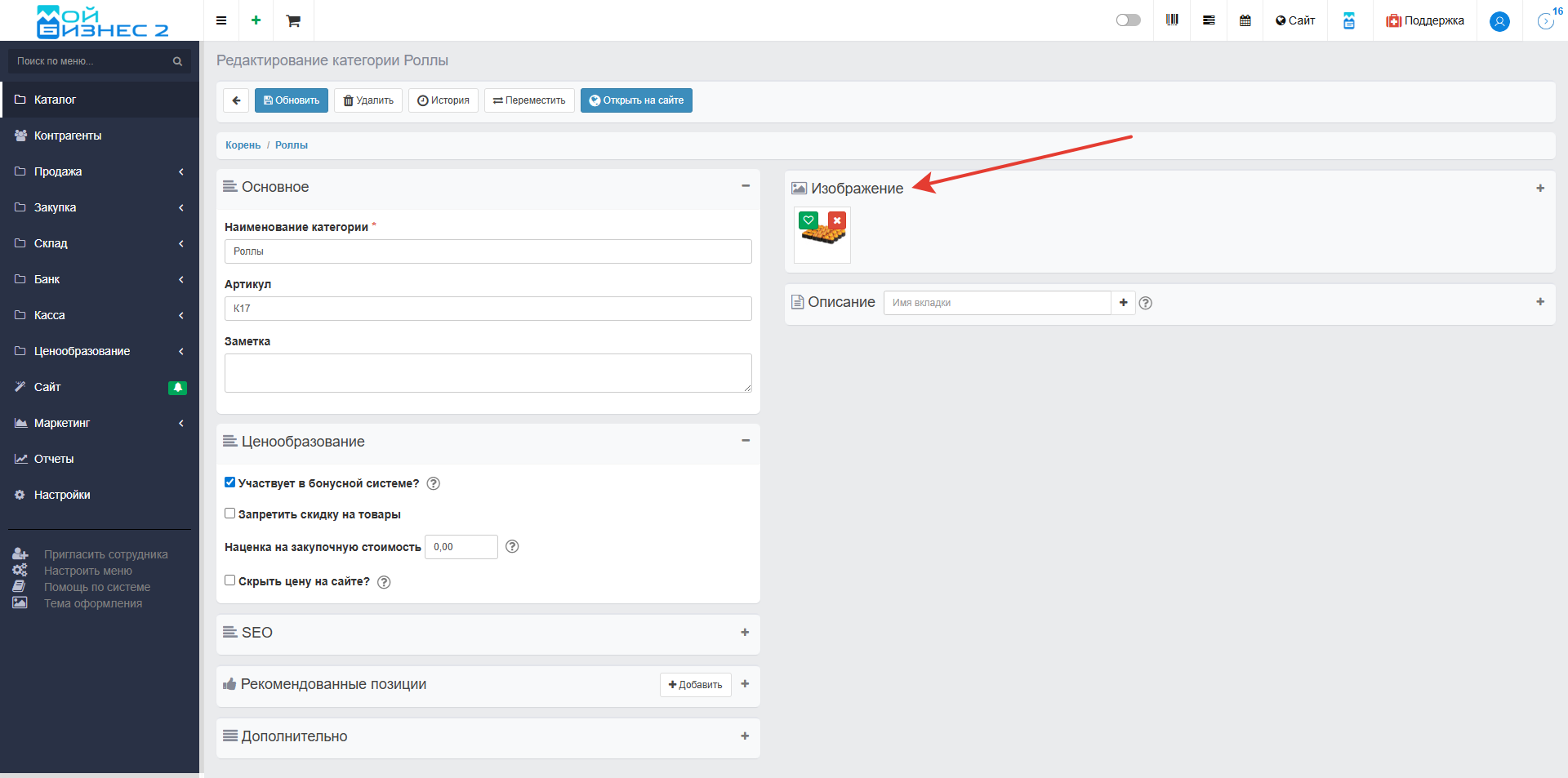Open Контрагенты in the sidebar menu
The width and height of the screenshot is (1568, 778).
pyautogui.click(x=68, y=136)
